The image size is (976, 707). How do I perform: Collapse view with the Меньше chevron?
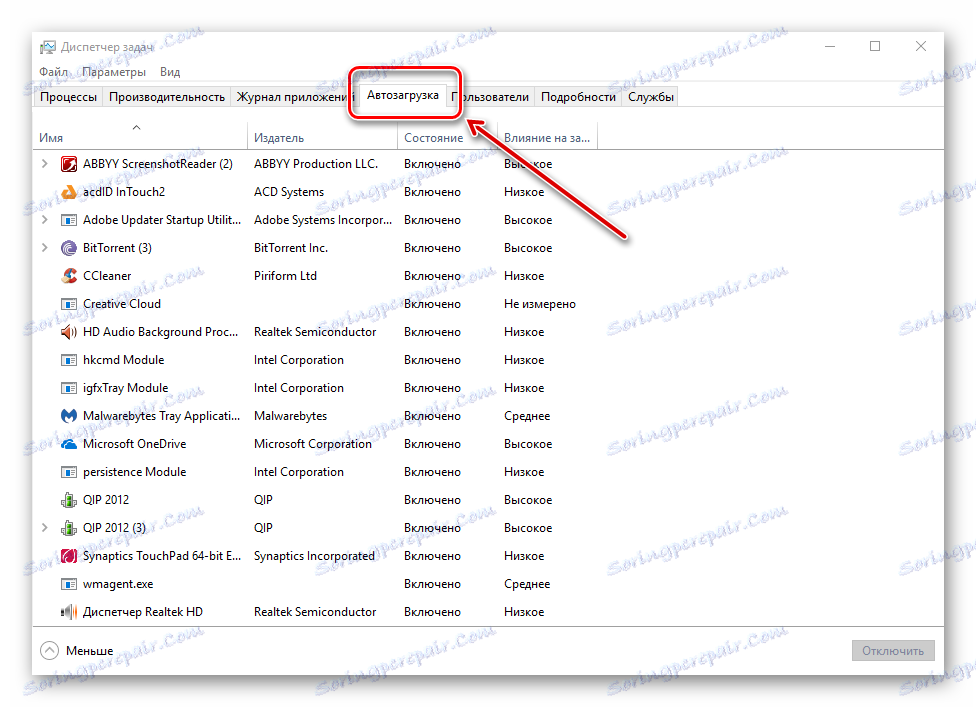[49, 650]
